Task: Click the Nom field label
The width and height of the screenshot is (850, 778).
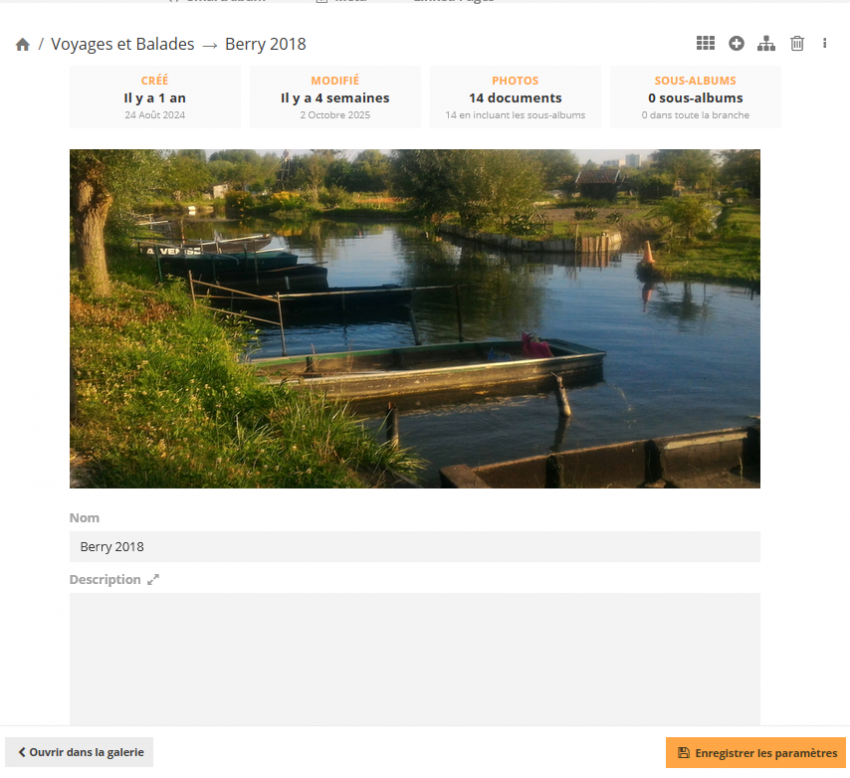Action: click(x=84, y=518)
